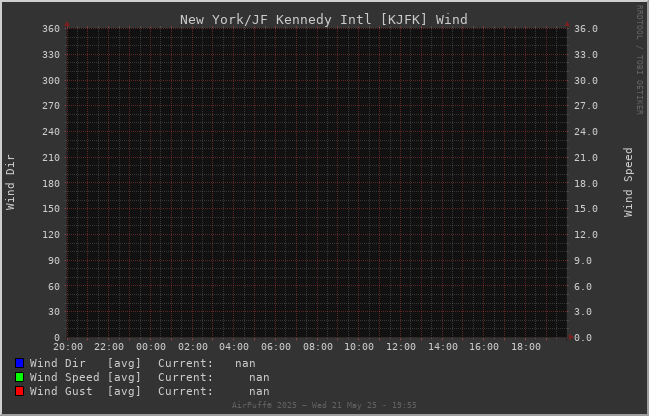Click the 210 wind direction axis value
The height and width of the screenshot is (416, 649).
[51, 158]
